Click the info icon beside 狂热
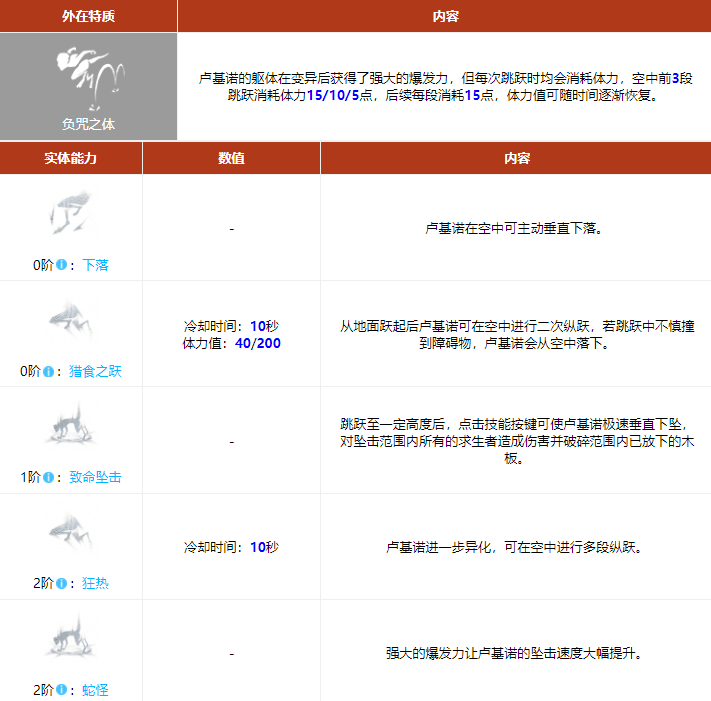The width and height of the screenshot is (711, 701). 62,583
